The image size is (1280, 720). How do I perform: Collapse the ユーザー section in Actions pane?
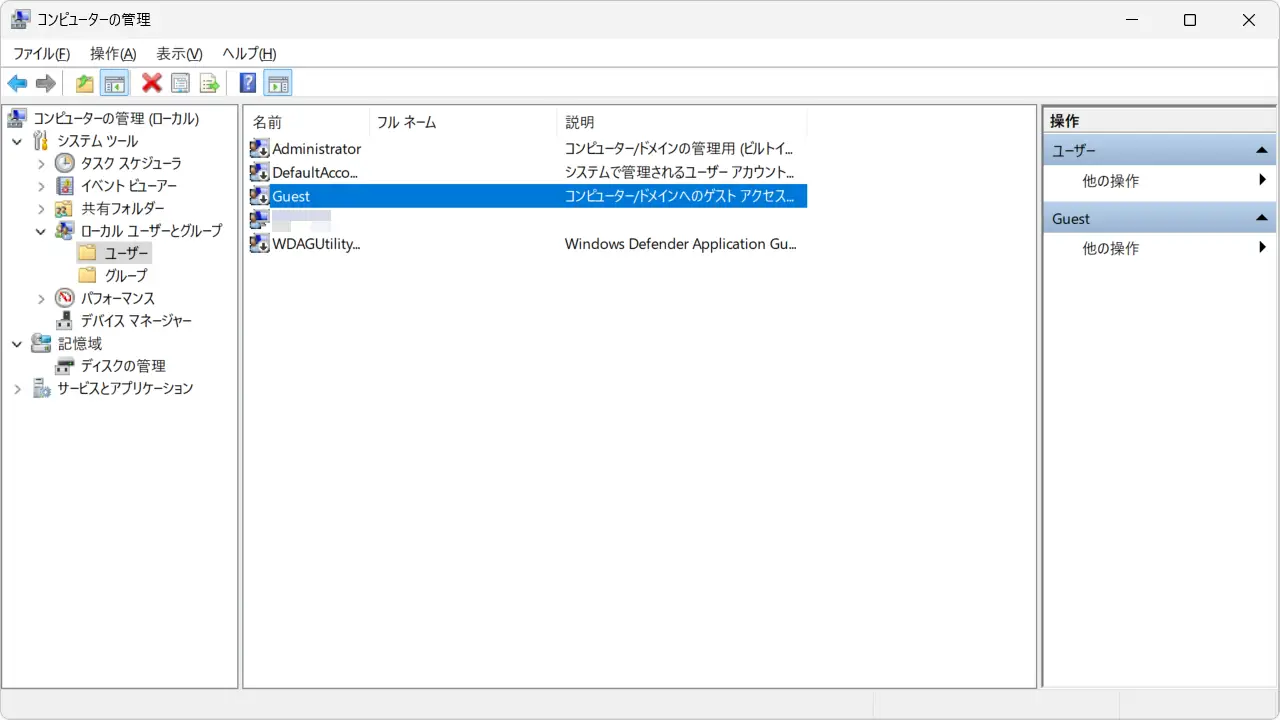1262,151
